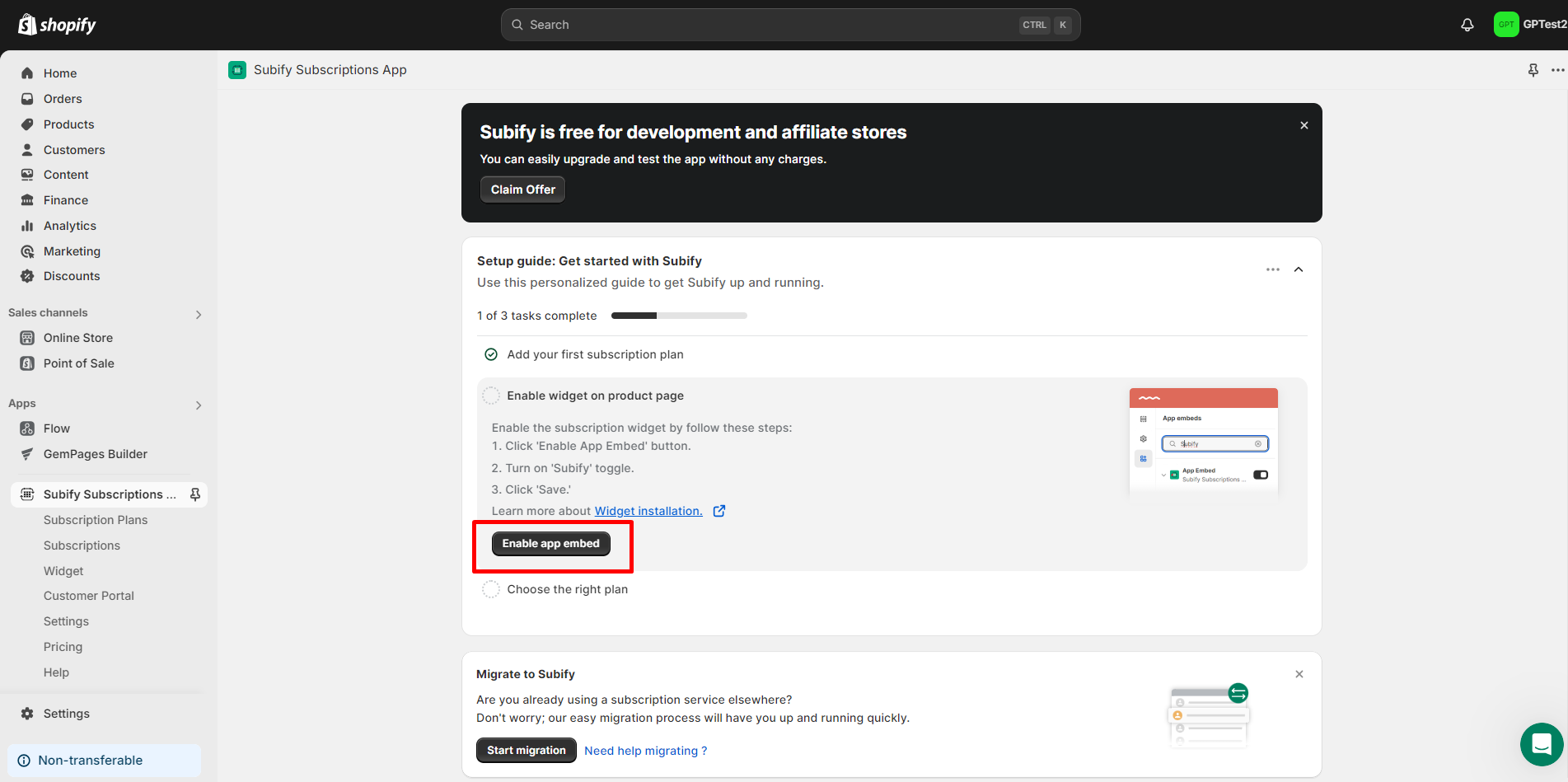Open Subscription Plans in the sidebar
The image size is (1568, 782).
coord(96,520)
